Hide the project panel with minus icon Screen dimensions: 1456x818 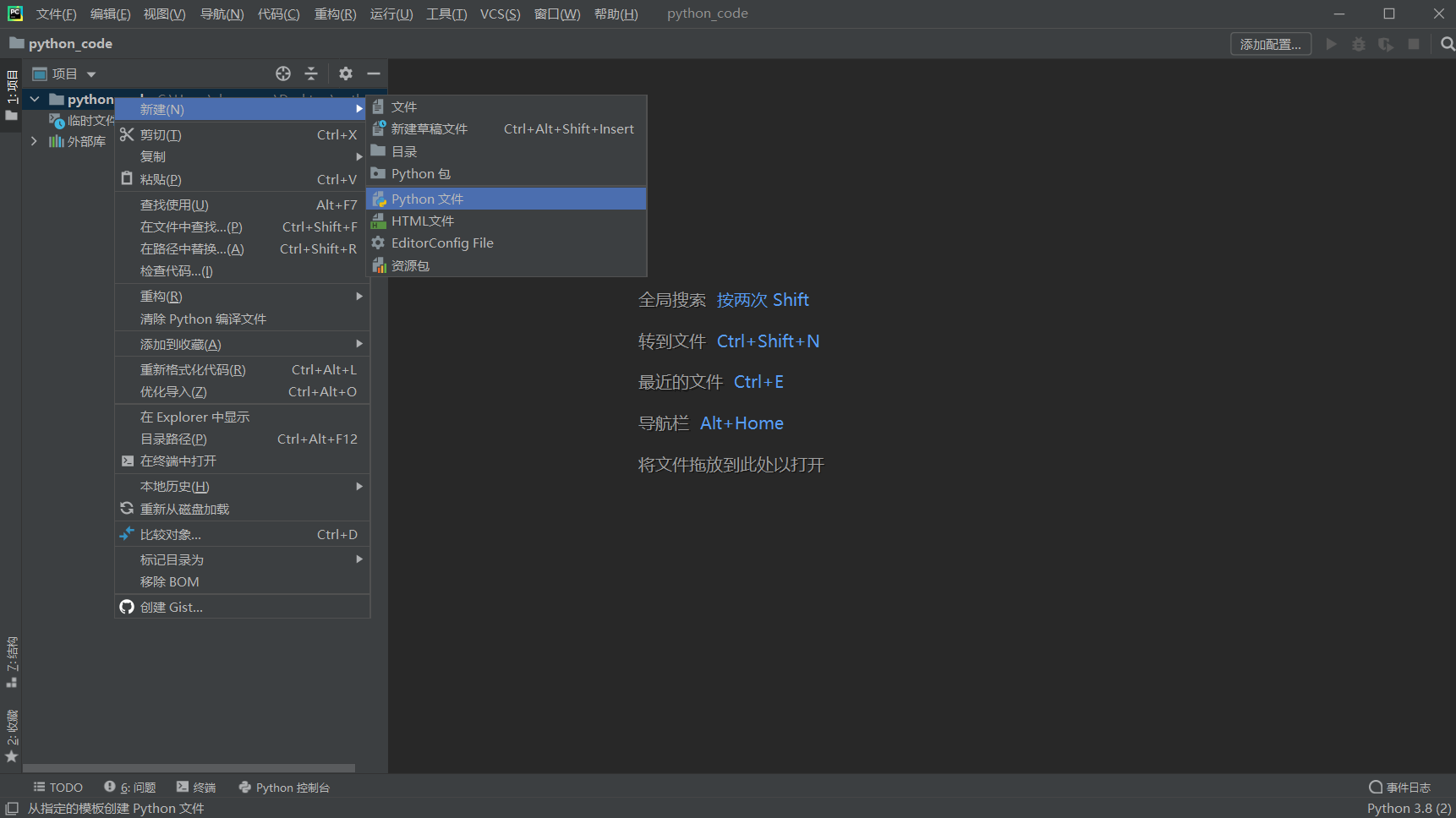tap(374, 74)
